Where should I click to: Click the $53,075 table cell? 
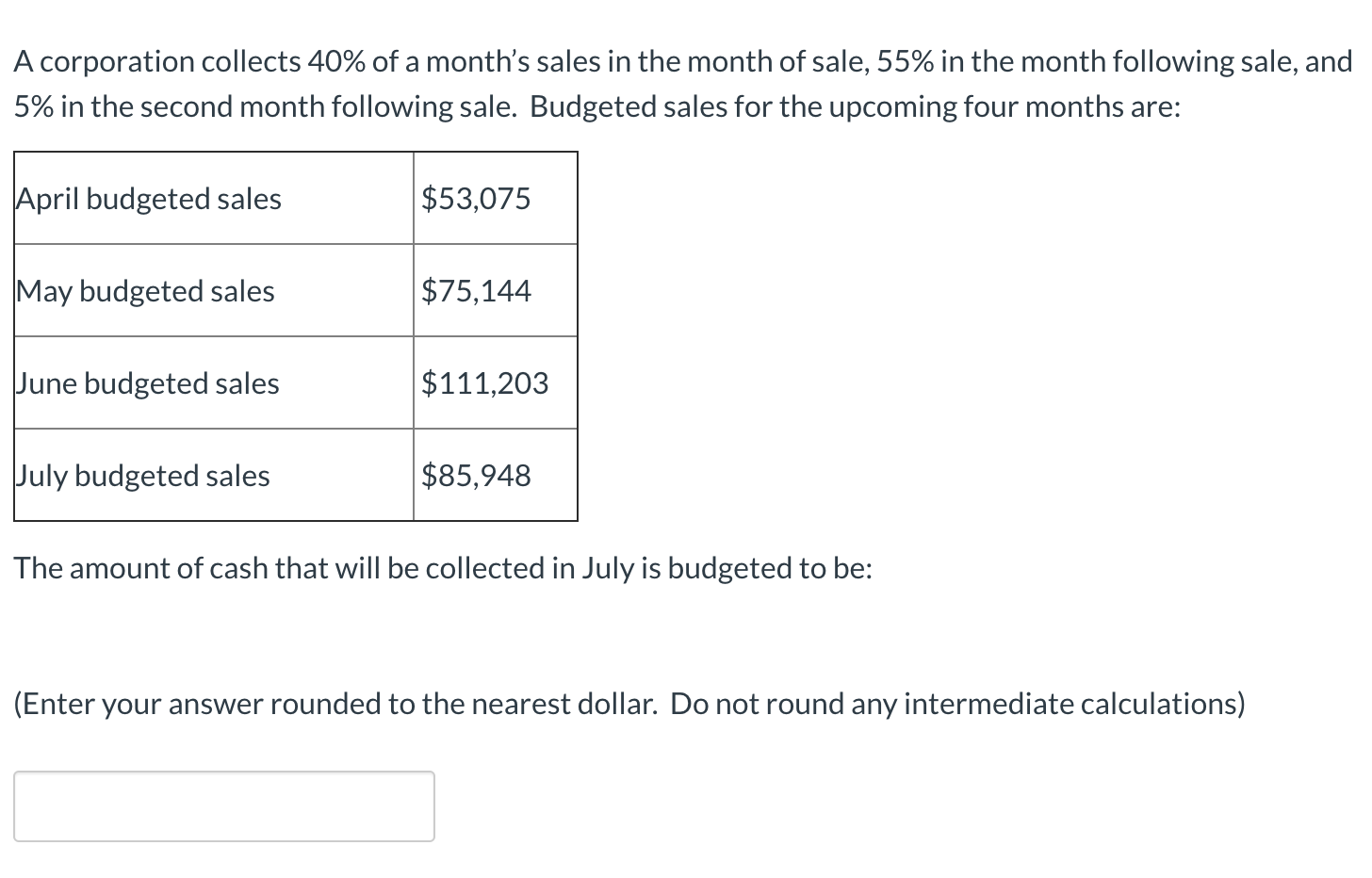(x=495, y=199)
